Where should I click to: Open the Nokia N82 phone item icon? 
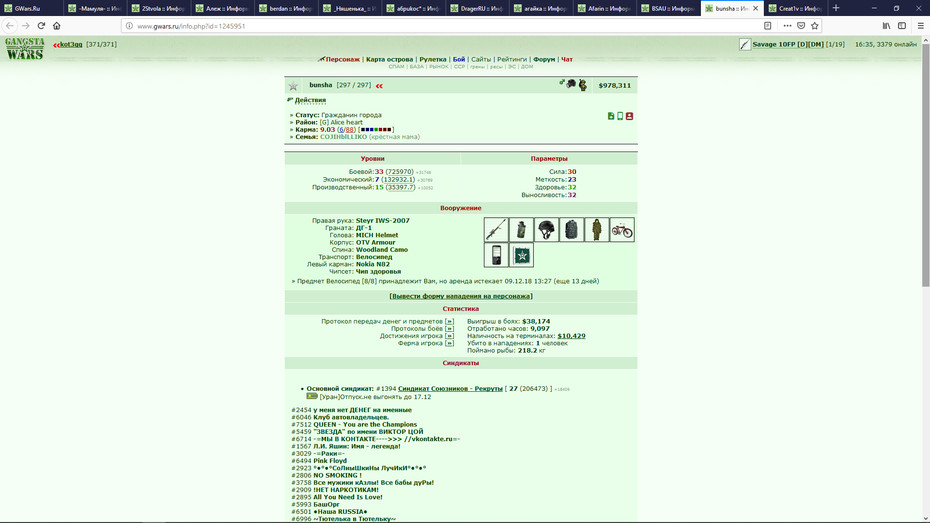[496, 255]
